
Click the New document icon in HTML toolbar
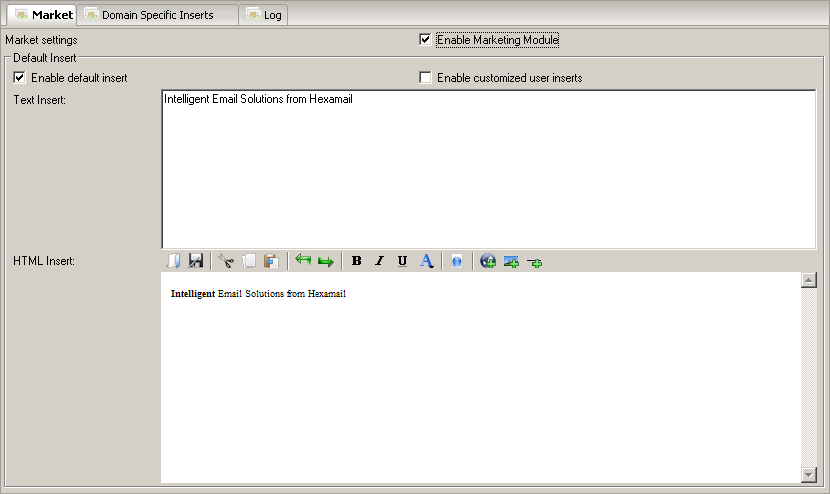click(x=173, y=261)
